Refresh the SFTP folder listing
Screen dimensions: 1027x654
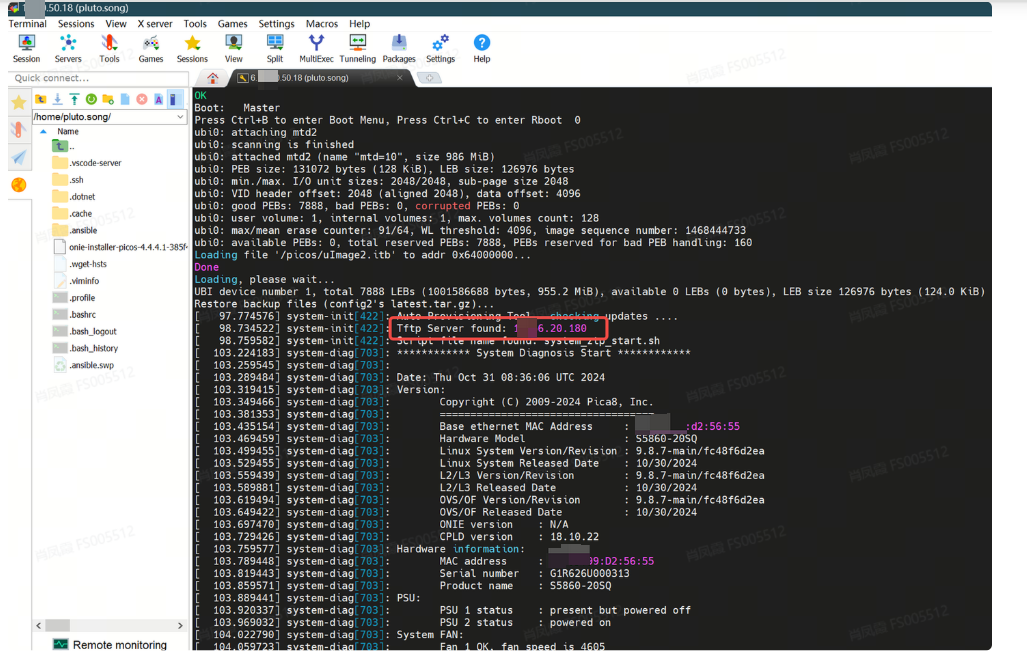[x=91, y=99]
